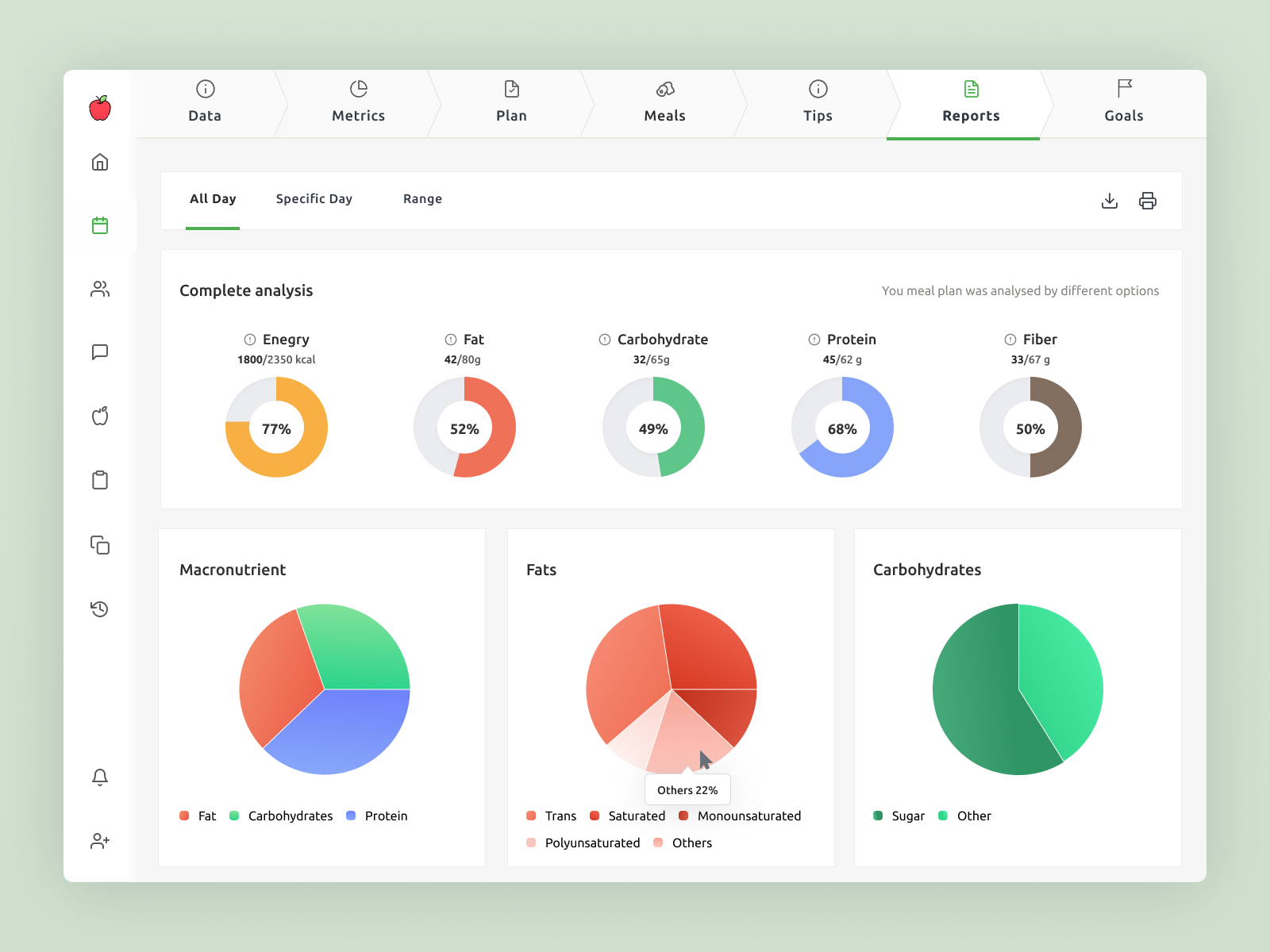Switch to the Specific Day tab
This screenshot has height=952, width=1270.
point(314,199)
